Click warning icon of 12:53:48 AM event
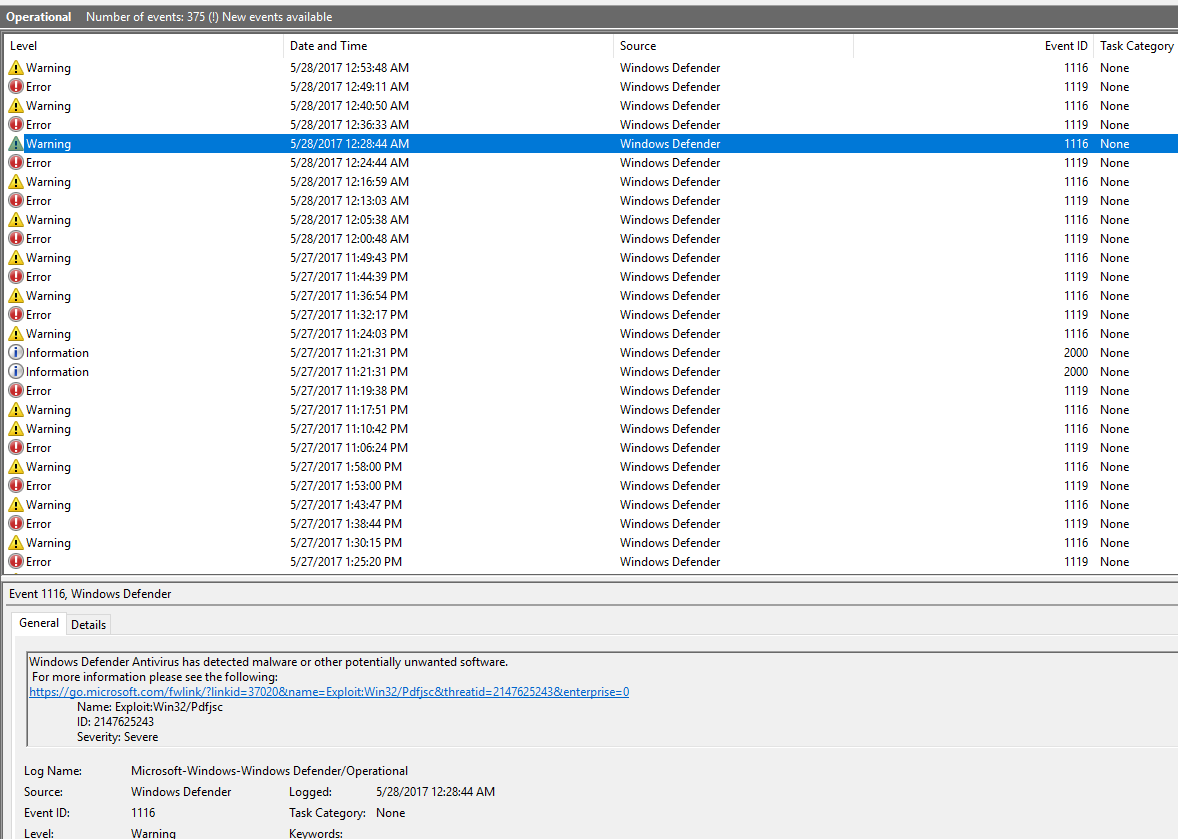Image resolution: width=1178 pixels, height=839 pixels. click(16, 68)
